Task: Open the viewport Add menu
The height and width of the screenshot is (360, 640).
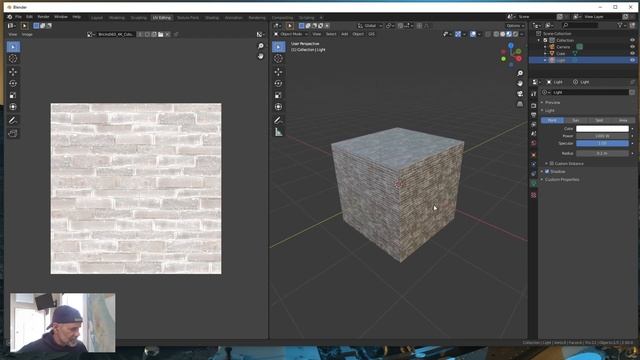Action: pyautogui.click(x=344, y=34)
